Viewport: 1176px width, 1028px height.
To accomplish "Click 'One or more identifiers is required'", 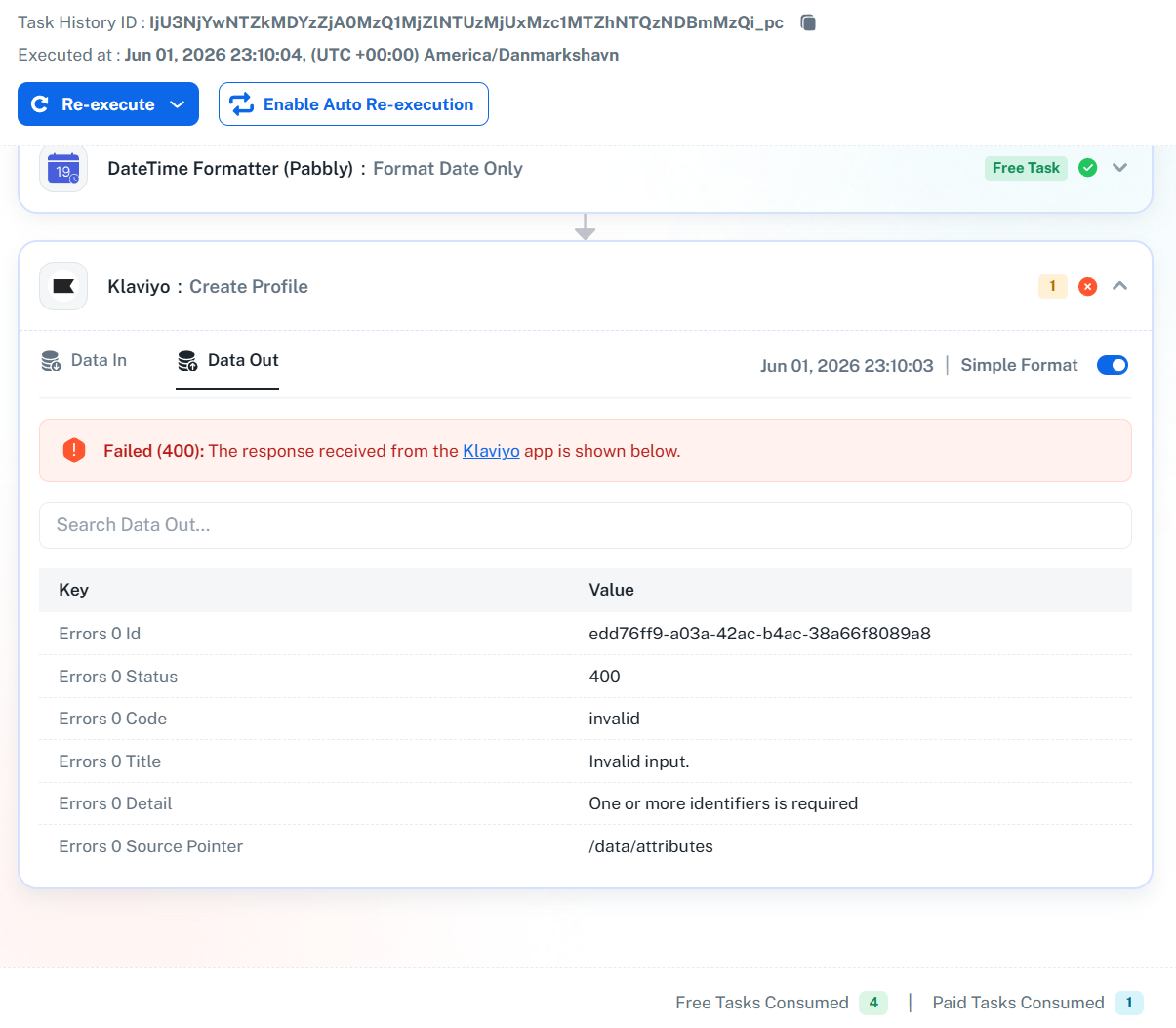I will pos(723,803).
